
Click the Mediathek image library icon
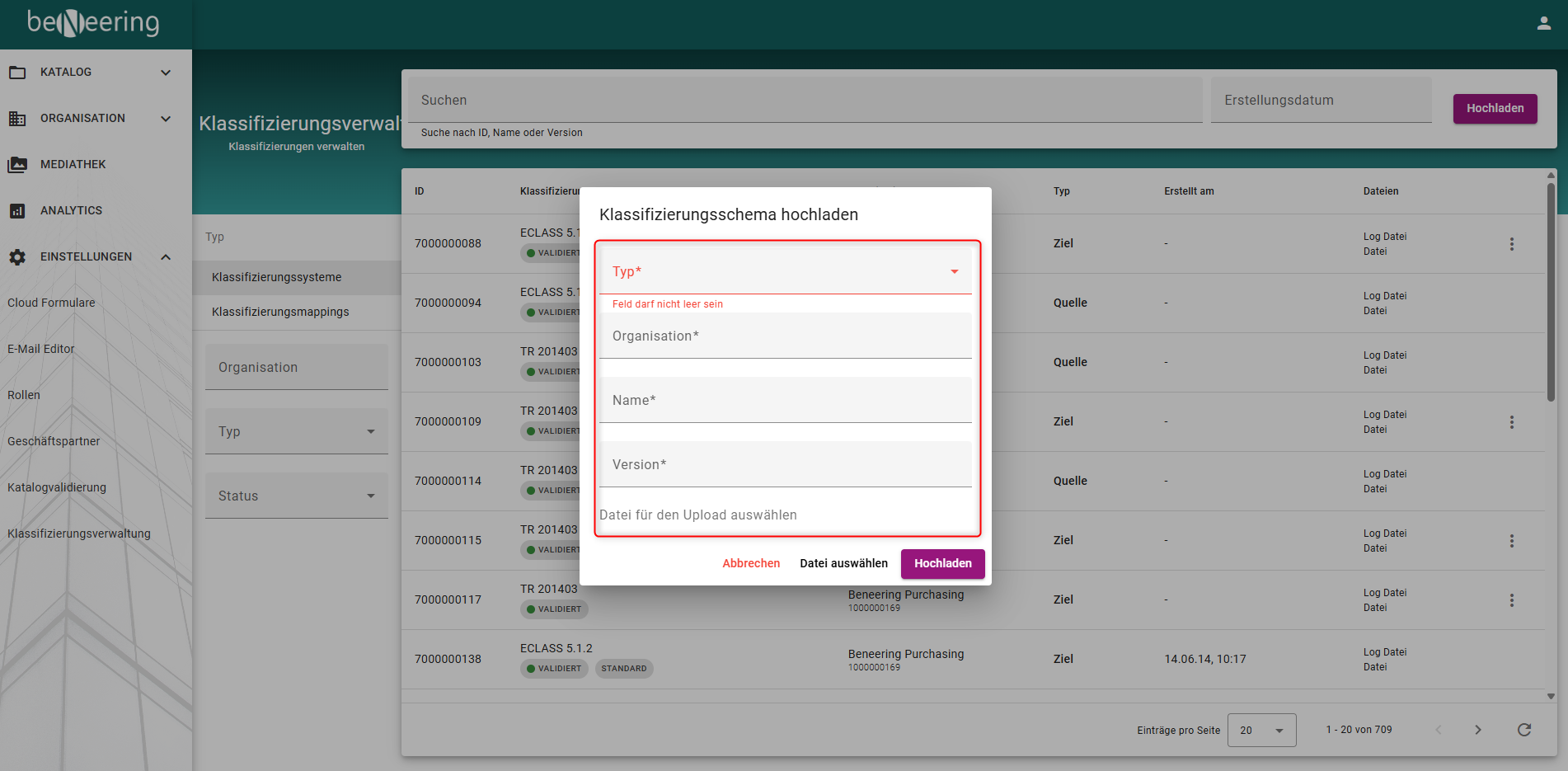tap(17, 165)
